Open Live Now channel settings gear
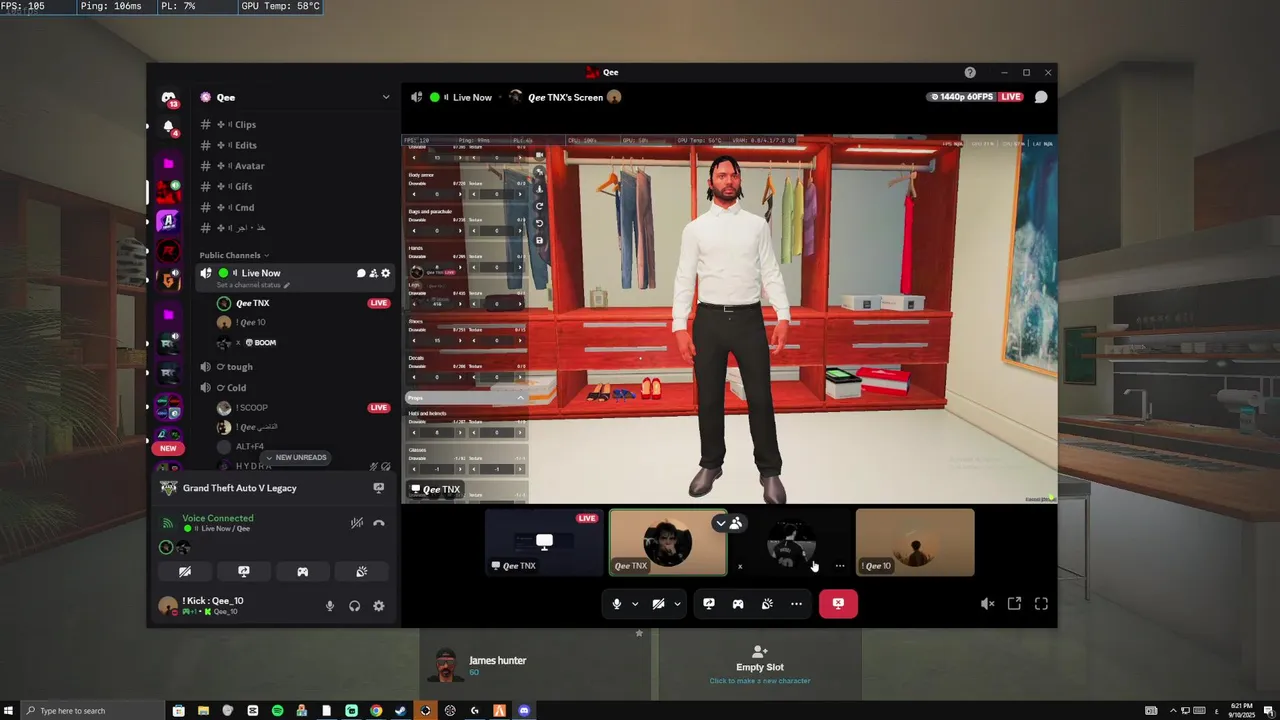1280x720 pixels. click(x=386, y=273)
